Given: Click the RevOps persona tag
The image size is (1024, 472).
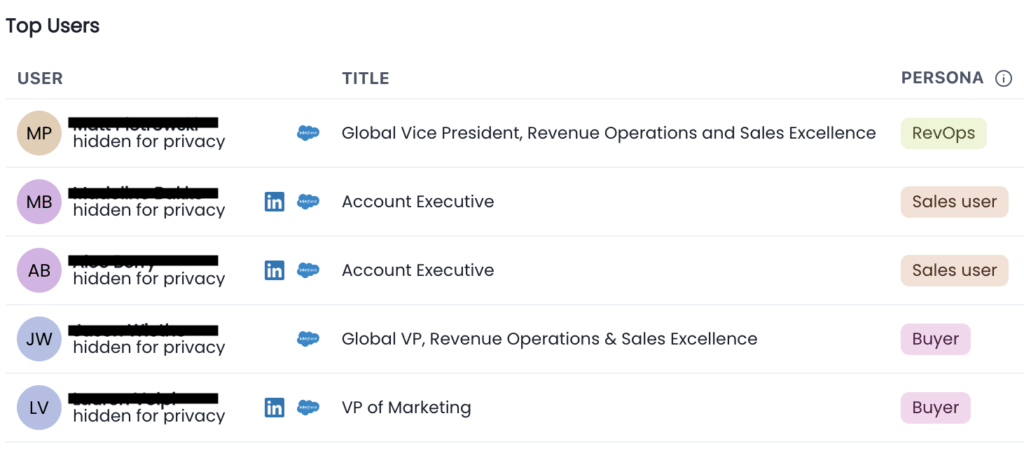Looking at the screenshot, I should pos(943,133).
